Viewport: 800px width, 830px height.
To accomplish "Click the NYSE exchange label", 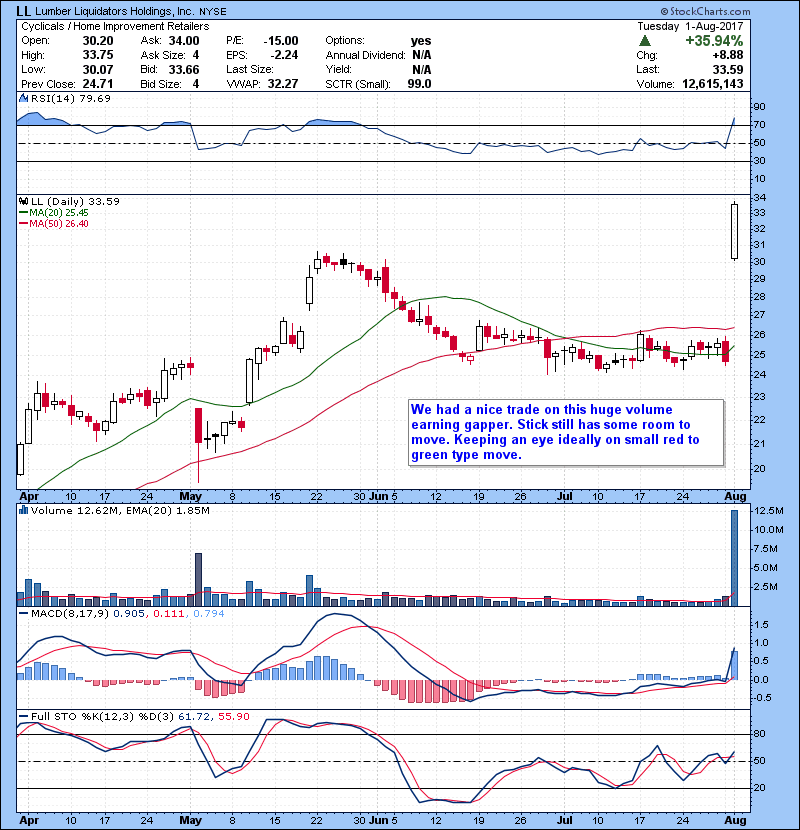I will tap(213, 12).
